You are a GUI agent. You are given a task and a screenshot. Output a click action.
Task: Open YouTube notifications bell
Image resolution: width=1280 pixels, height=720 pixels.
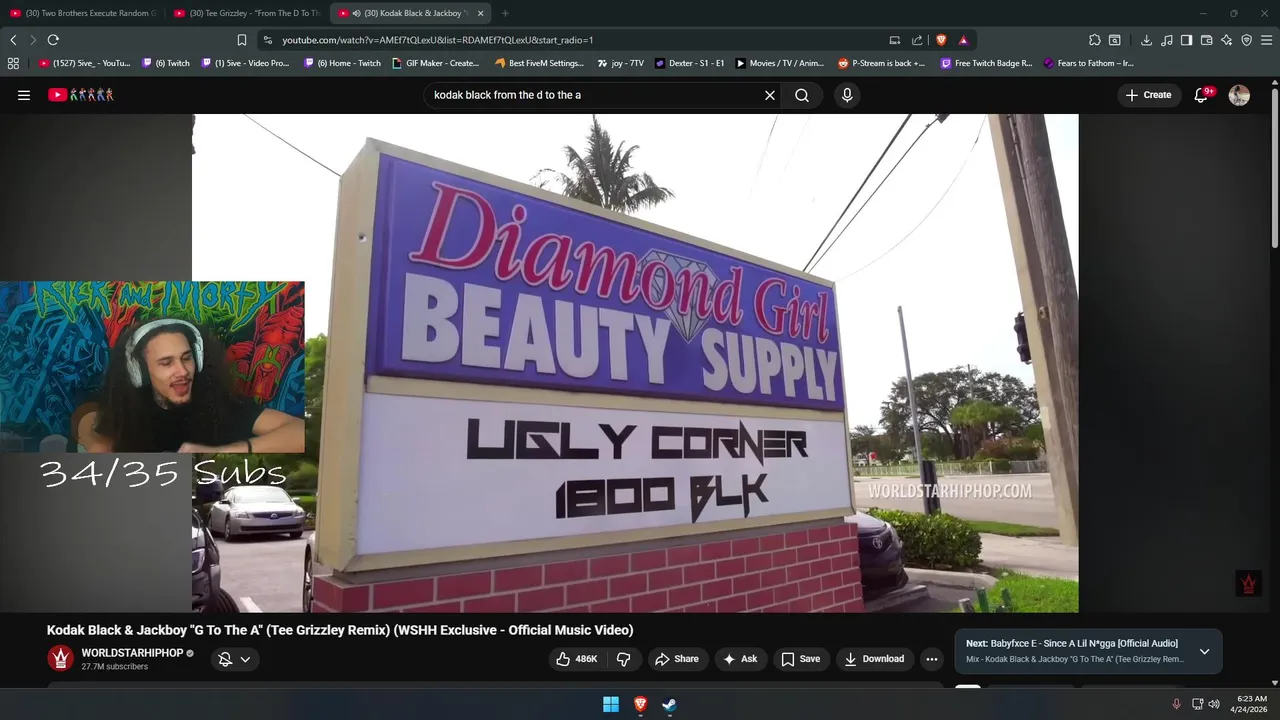(x=1202, y=95)
